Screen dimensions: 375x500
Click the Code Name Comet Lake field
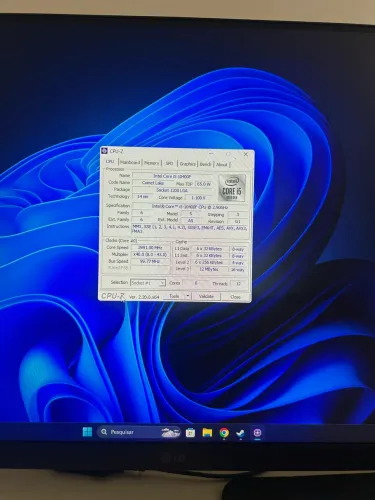point(152,183)
